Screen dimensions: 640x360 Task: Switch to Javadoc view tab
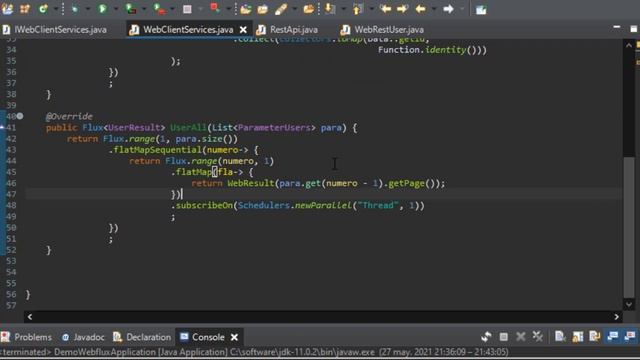click(83, 337)
